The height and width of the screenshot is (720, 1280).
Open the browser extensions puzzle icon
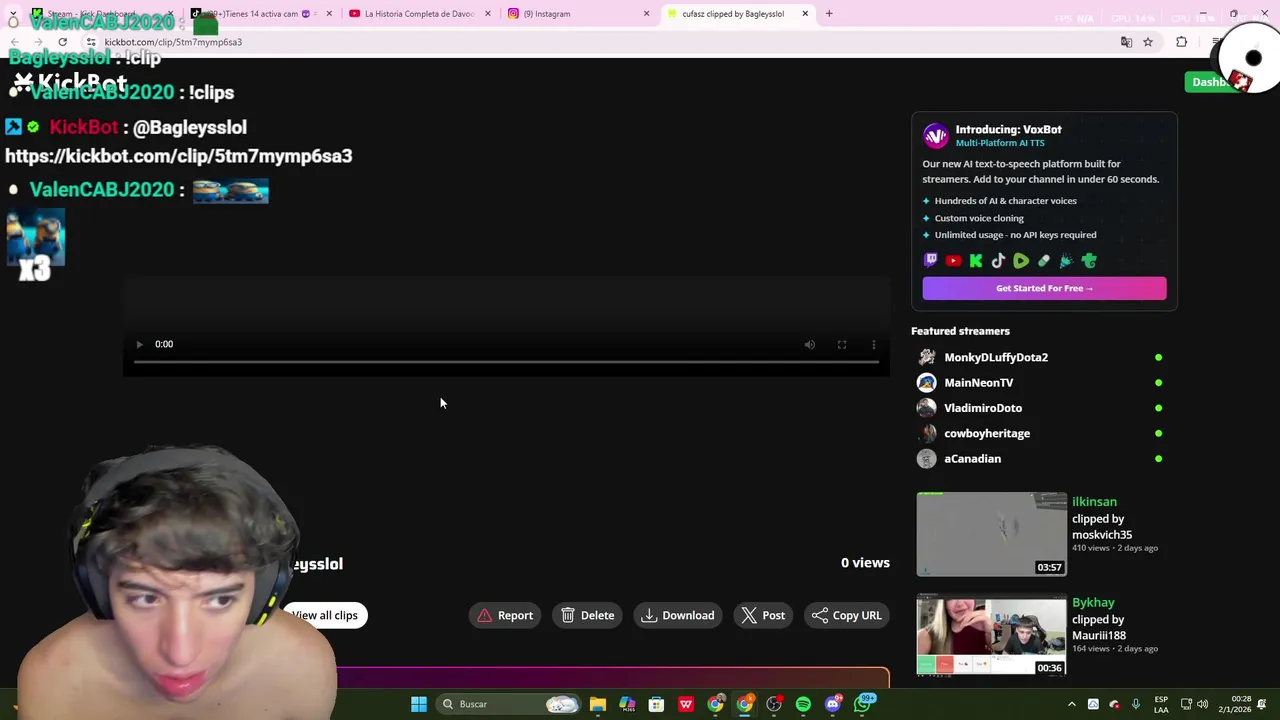click(1181, 42)
